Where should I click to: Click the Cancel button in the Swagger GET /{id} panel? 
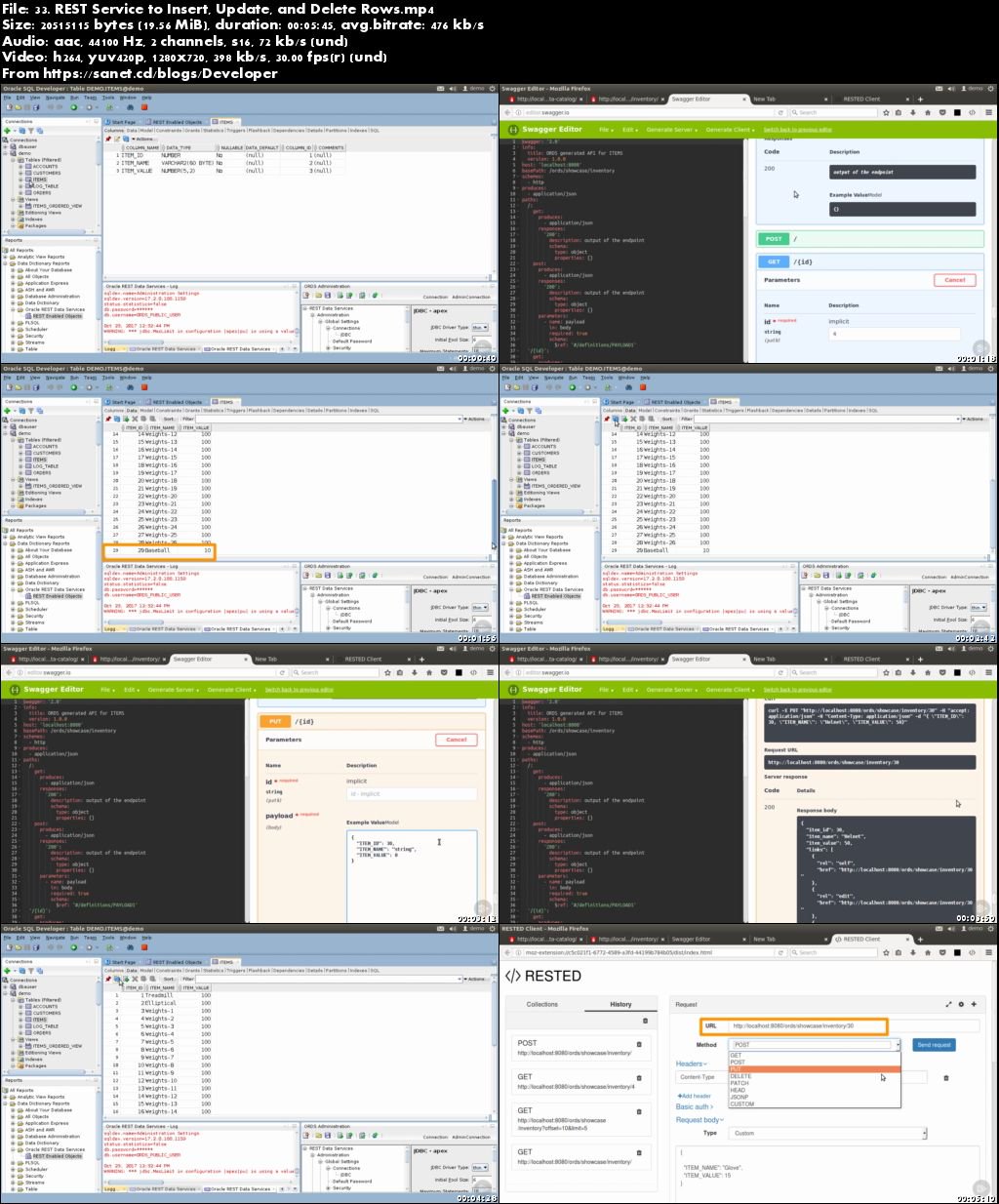(x=954, y=280)
